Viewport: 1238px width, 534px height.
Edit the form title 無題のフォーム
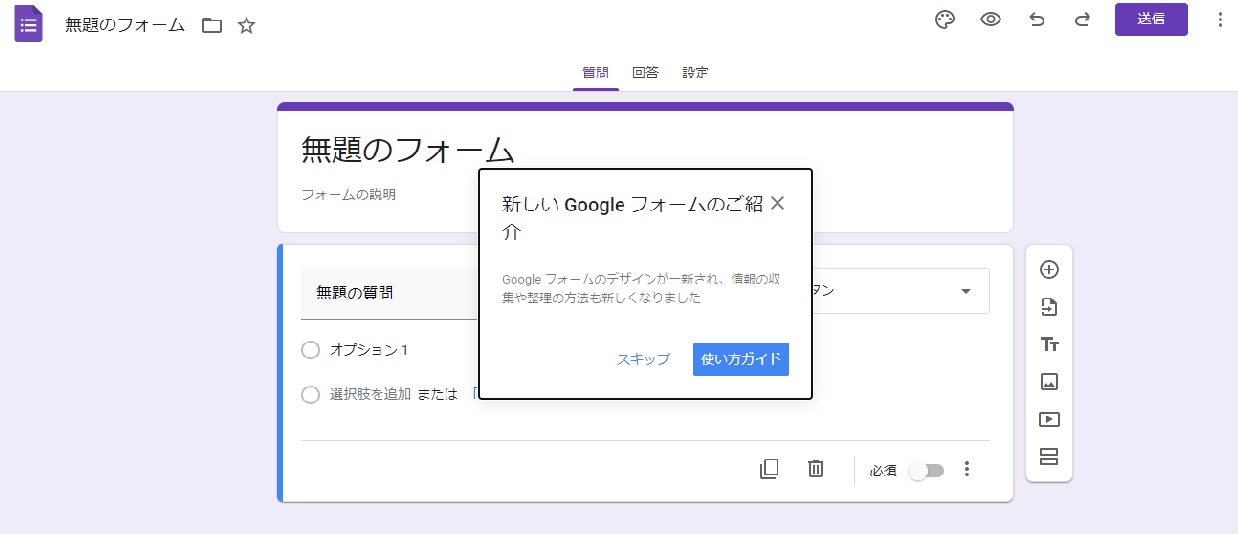pyautogui.click(x=408, y=150)
